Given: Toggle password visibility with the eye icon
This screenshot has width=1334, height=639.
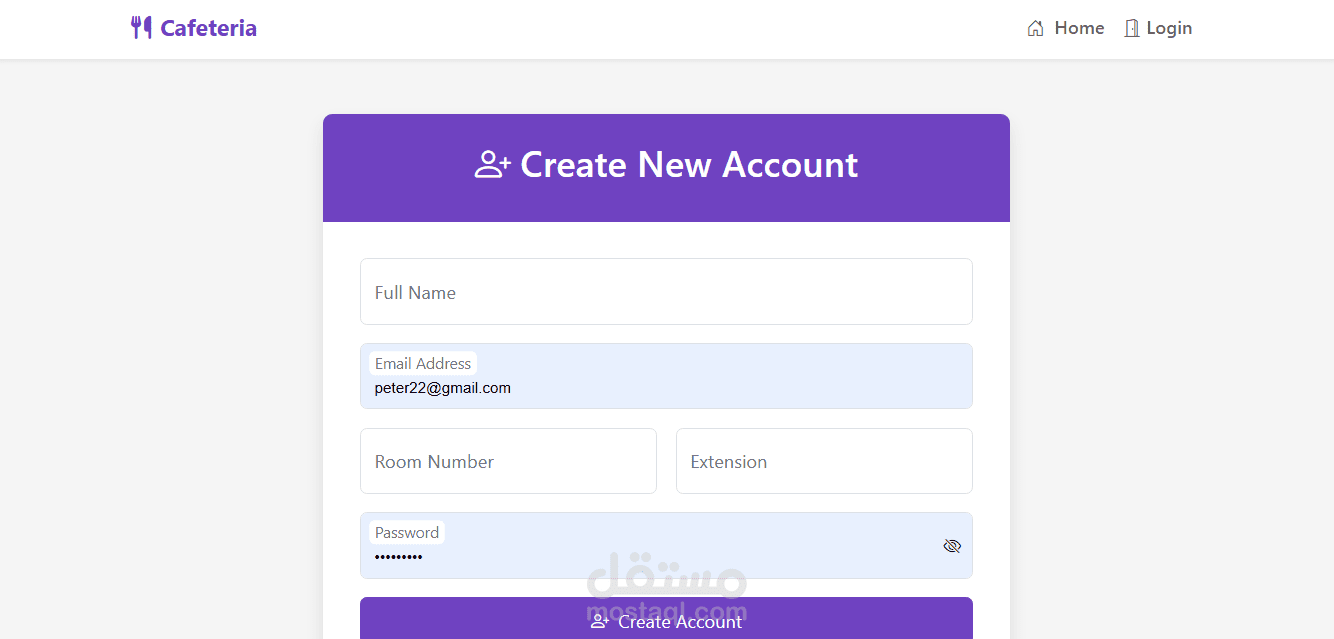Looking at the screenshot, I should (952, 546).
